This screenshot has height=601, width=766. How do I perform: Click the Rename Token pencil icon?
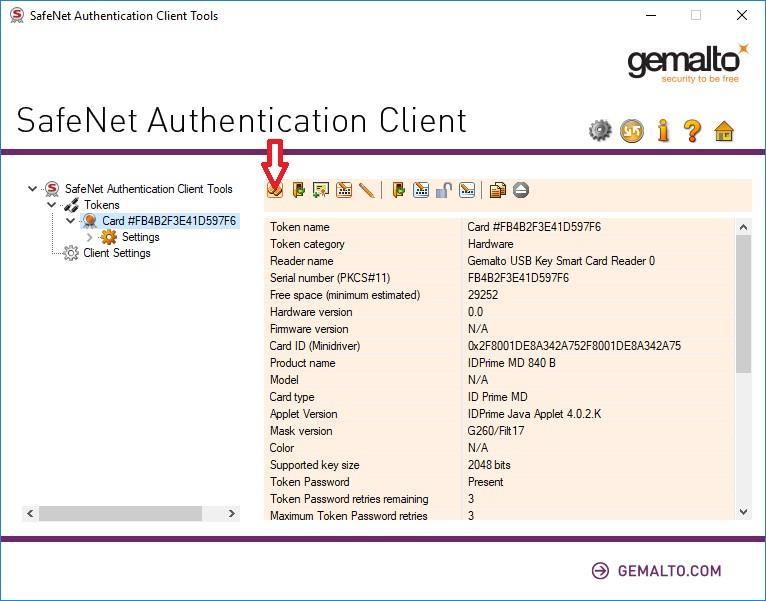coord(366,190)
